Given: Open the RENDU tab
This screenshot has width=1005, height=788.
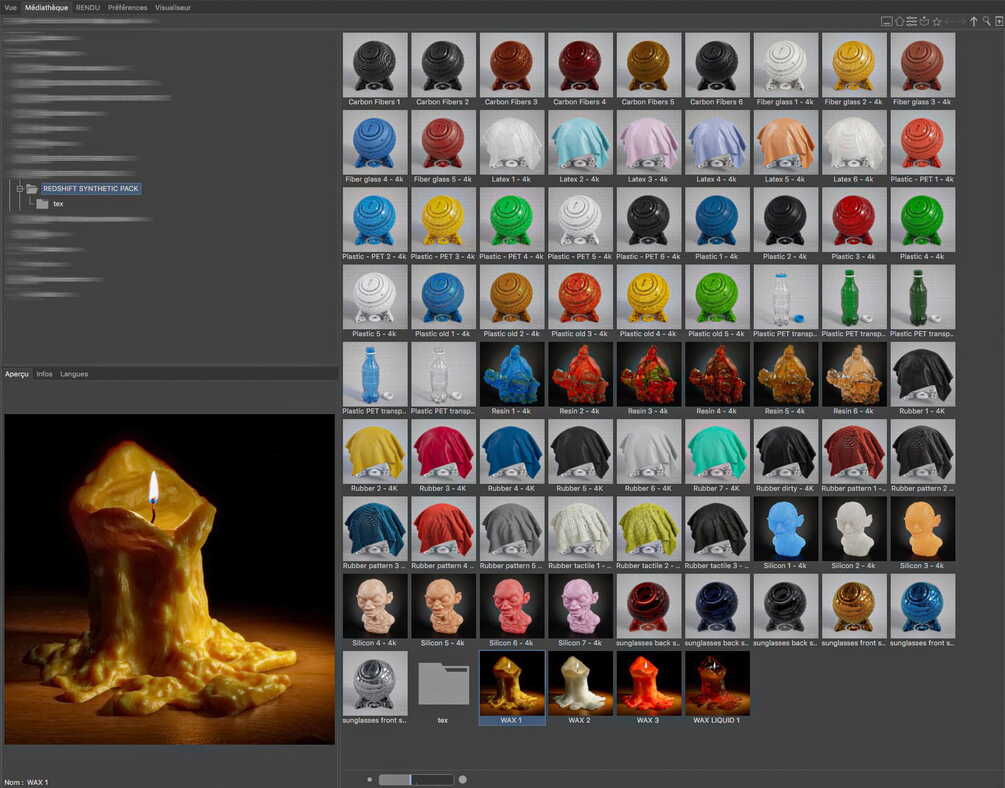Looking at the screenshot, I should click(x=88, y=8).
